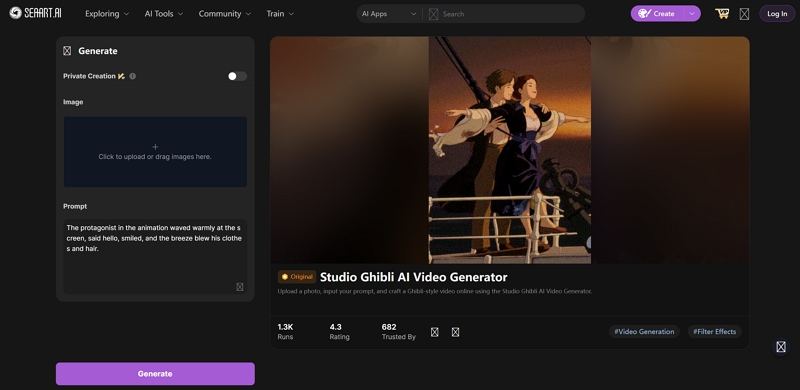This screenshot has height=390, width=800.
Task: Click the Generate panel header icon
Action: (67, 51)
